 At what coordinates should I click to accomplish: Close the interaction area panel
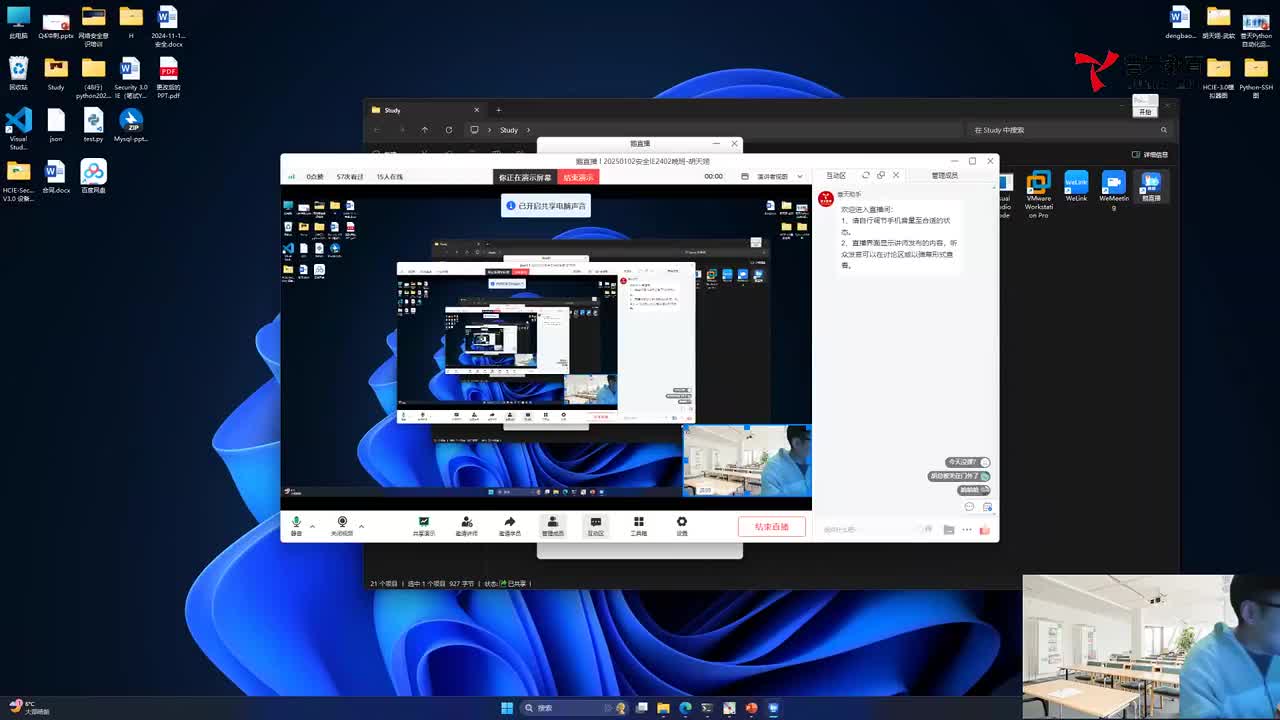point(895,175)
